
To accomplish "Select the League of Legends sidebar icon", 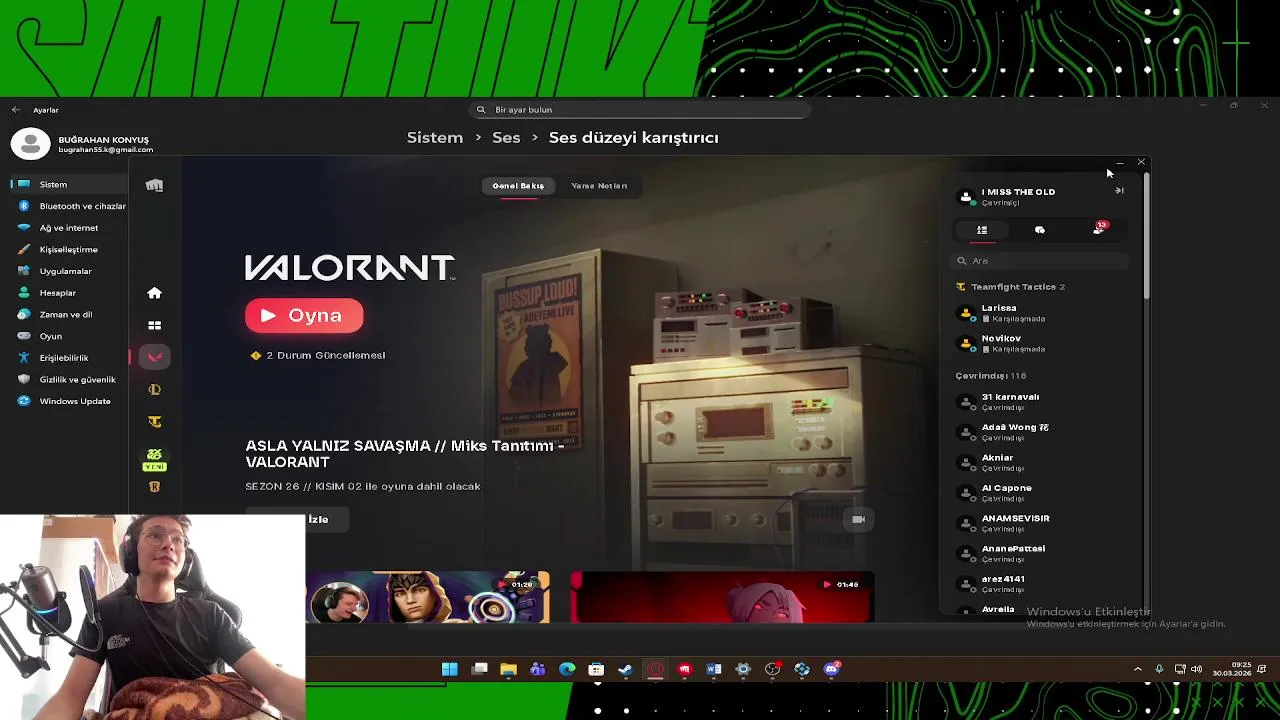I will coord(154,390).
